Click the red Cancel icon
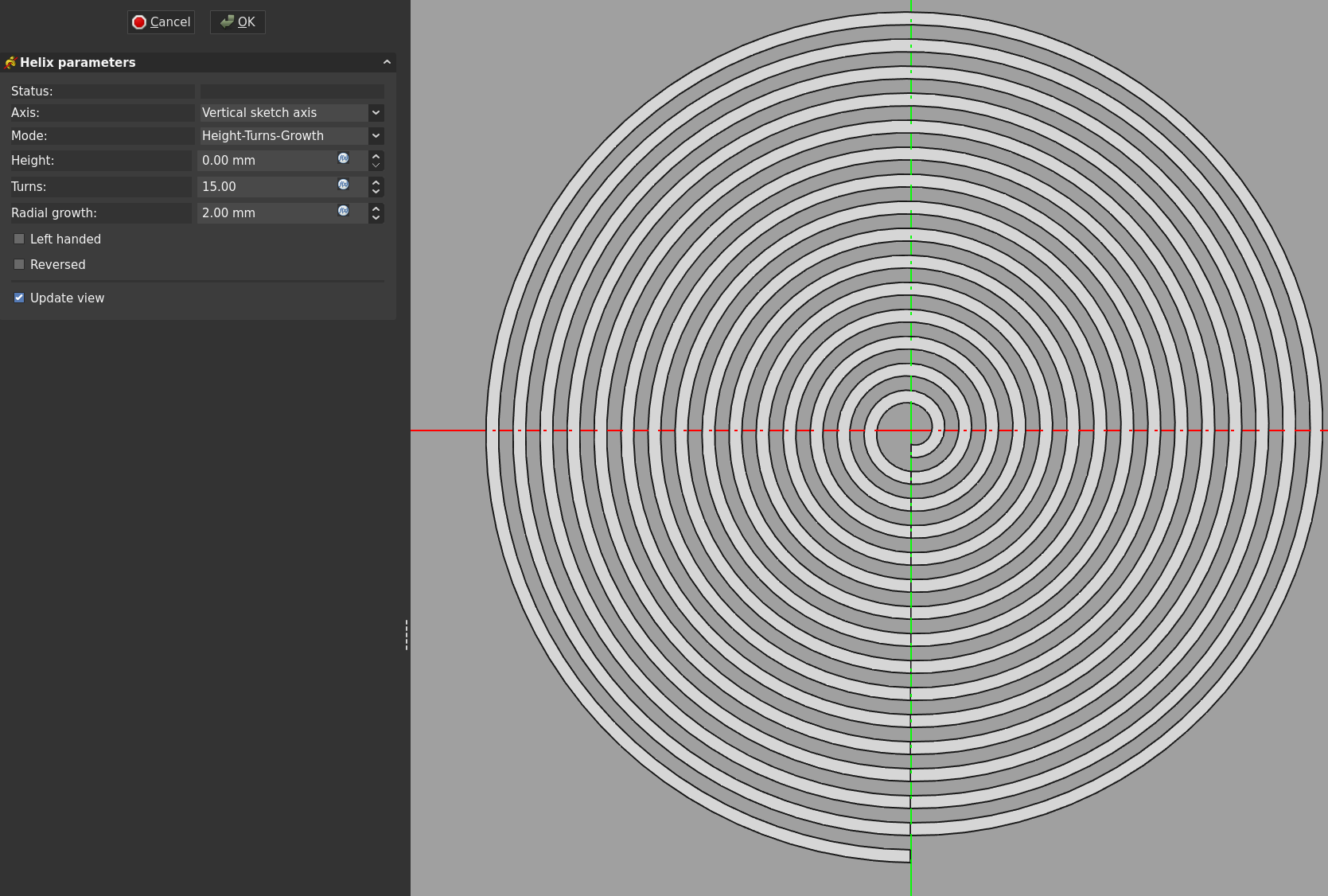Screen dimensions: 1328x896 [139, 22]
